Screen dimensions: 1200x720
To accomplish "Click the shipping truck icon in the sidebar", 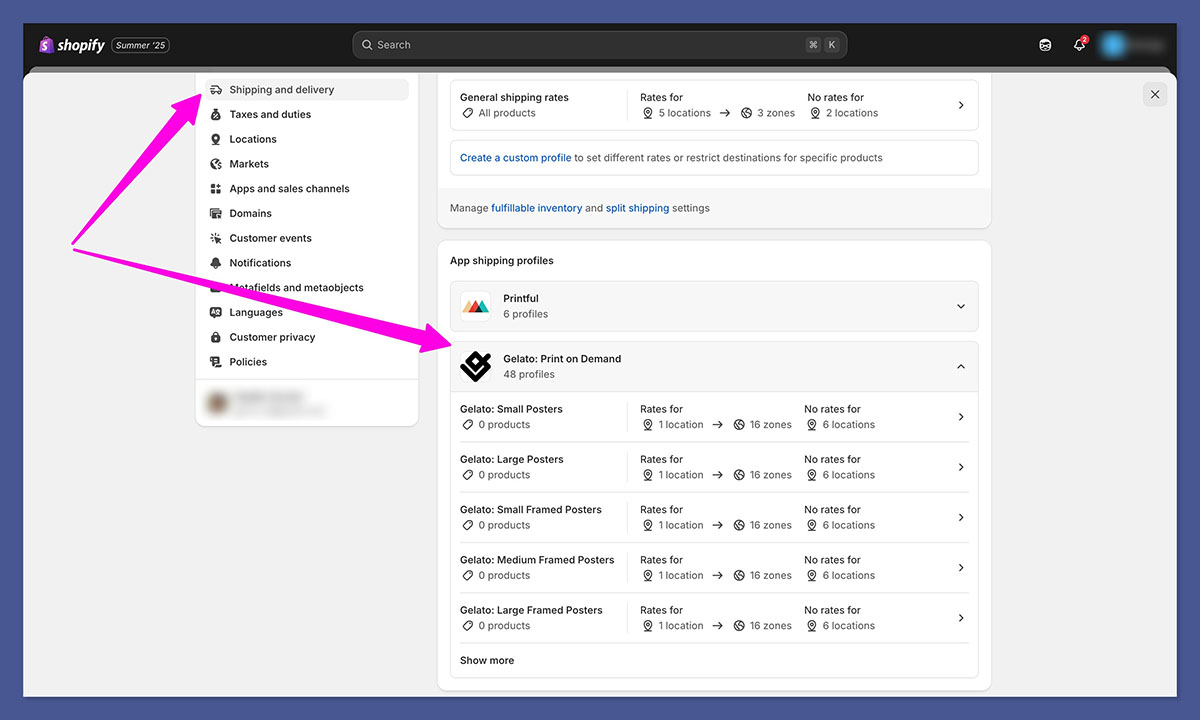I will pos(216,90).
